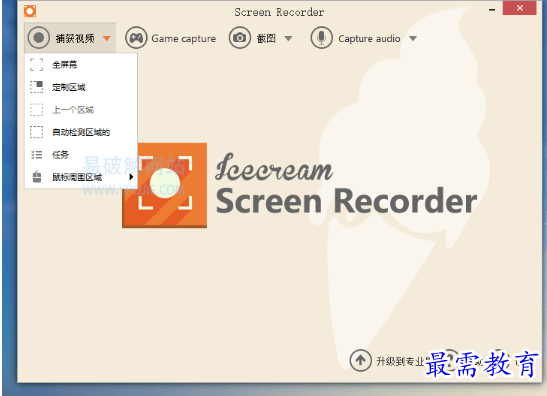Select 上一个区域 last area menu item
Screen dimensions: 547x396
pos(81,110)
